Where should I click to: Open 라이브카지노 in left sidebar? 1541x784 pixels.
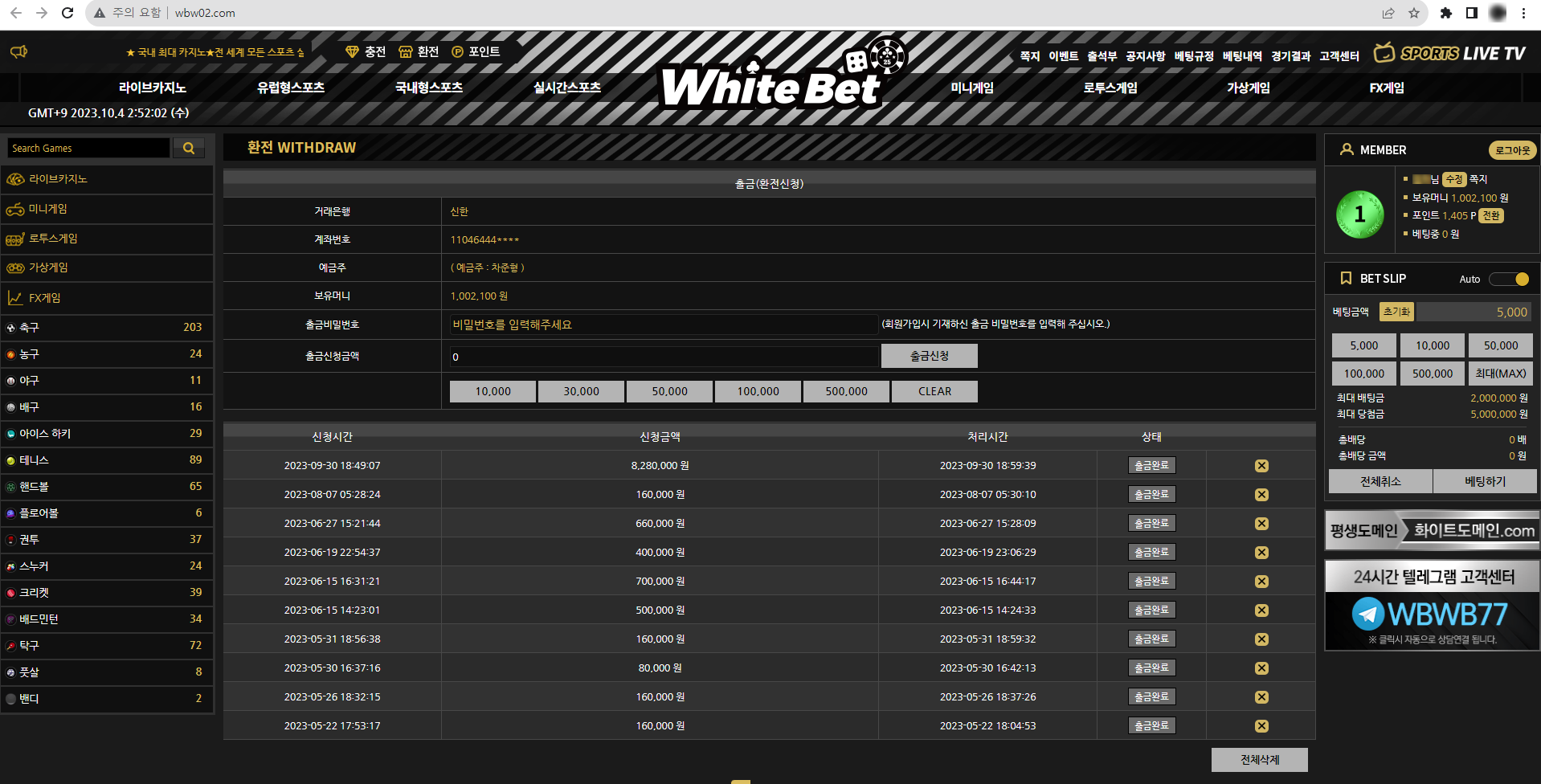pyautogui.click(x=107, y=179)
